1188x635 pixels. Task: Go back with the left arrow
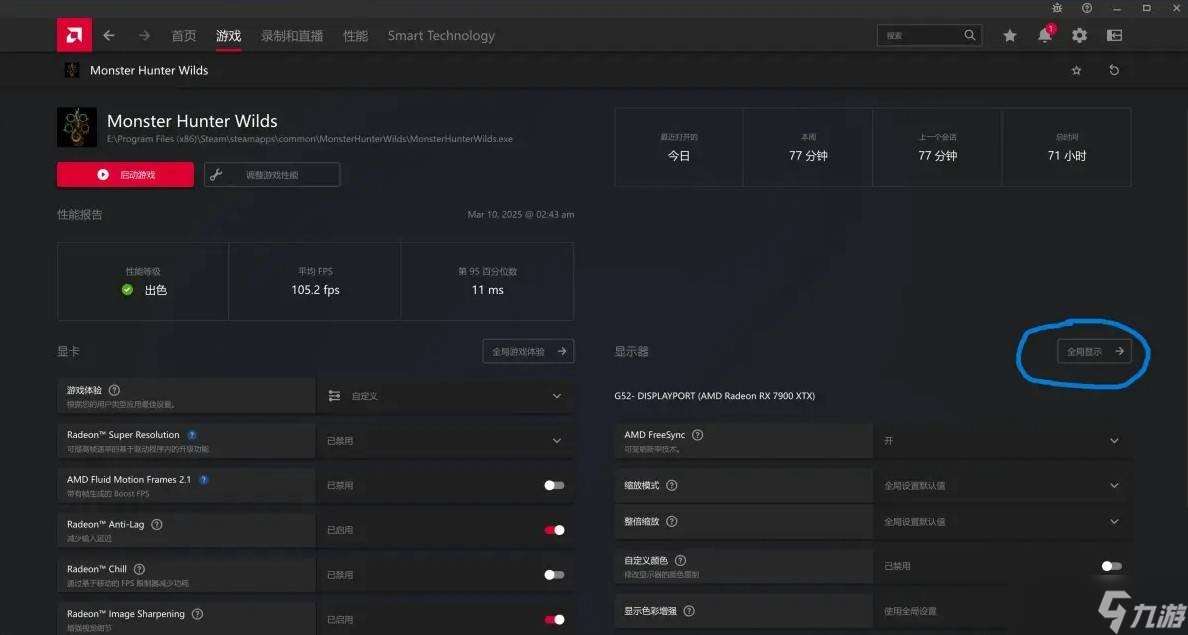109,36
